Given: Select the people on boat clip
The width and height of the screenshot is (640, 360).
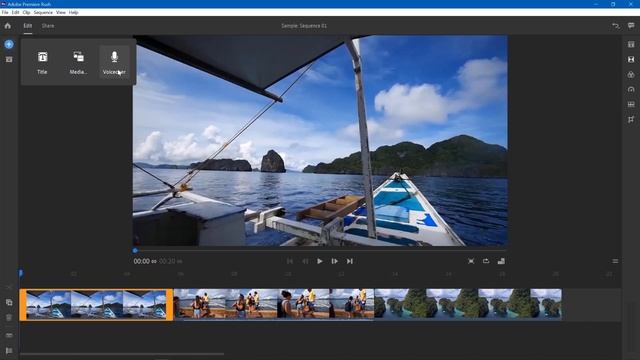Looking at the screenshot, I should (x=274, y=304).
